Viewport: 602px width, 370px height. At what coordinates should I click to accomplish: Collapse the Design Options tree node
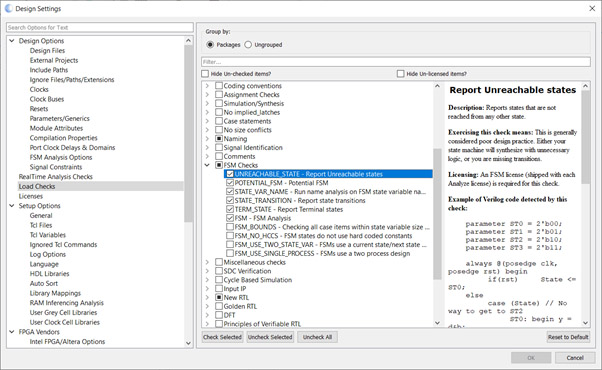coord(12,41)
